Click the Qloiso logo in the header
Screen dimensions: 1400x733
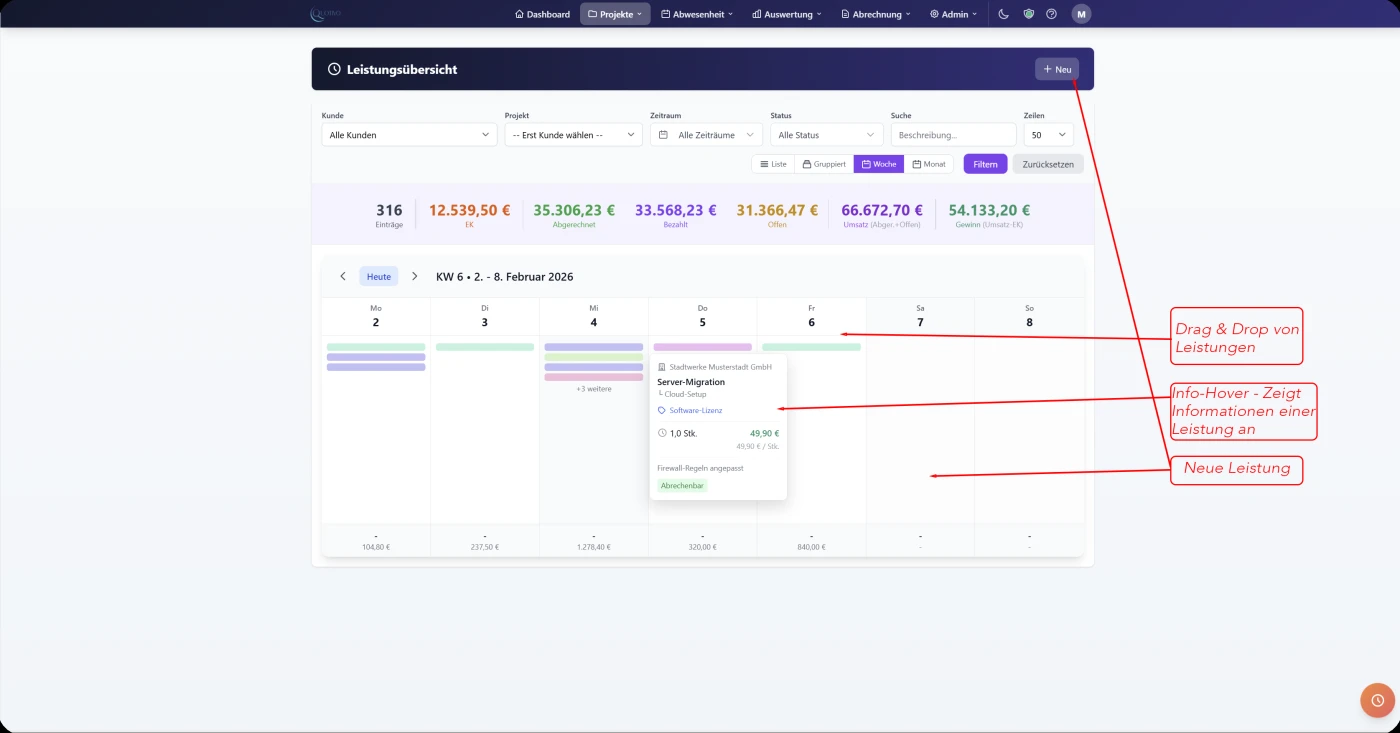326,14
